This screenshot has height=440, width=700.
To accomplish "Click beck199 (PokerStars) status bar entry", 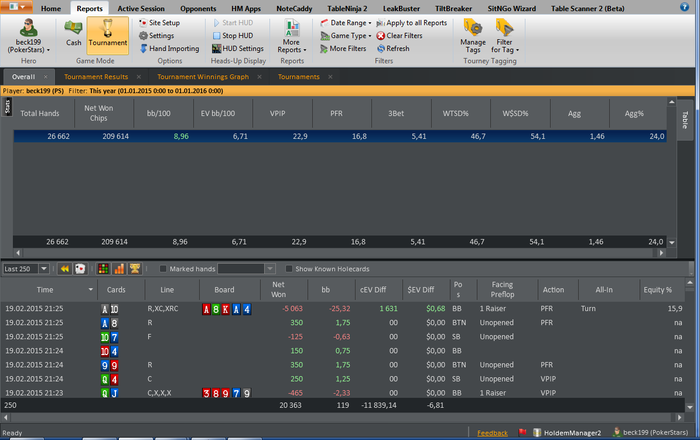I will coord(650,432).
